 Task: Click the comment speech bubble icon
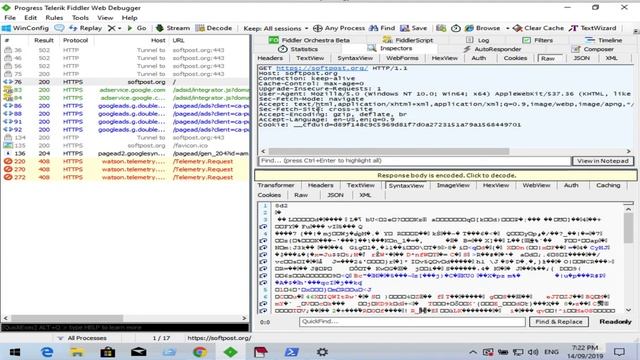click(59, 28)
